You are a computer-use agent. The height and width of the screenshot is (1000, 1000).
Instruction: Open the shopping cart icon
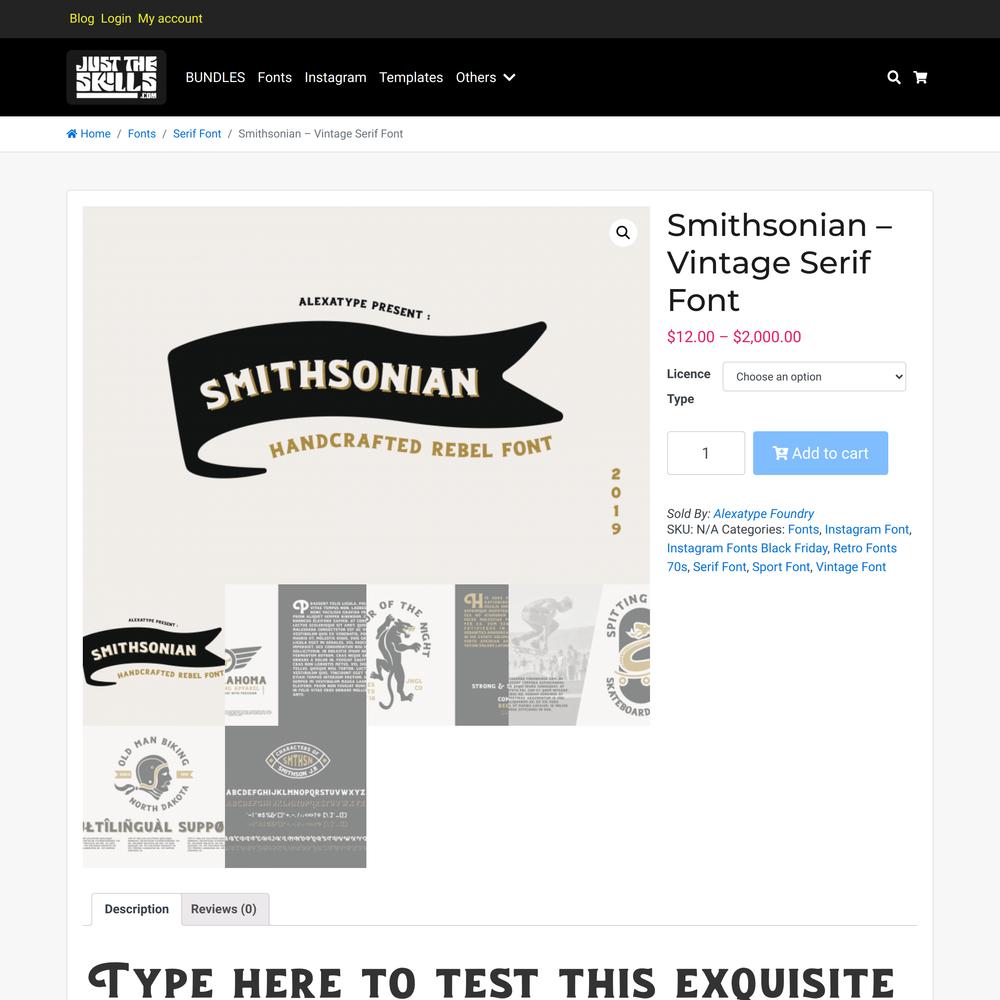point(920,77)
